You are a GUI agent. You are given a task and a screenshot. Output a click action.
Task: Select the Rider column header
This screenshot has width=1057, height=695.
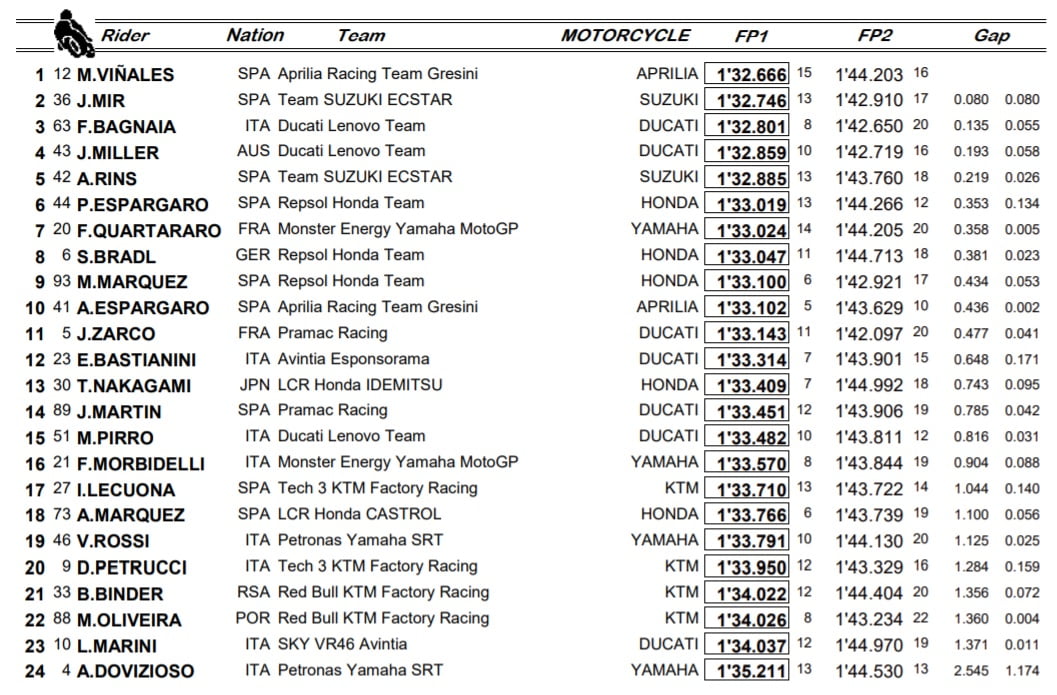click(x=125, y=35)
